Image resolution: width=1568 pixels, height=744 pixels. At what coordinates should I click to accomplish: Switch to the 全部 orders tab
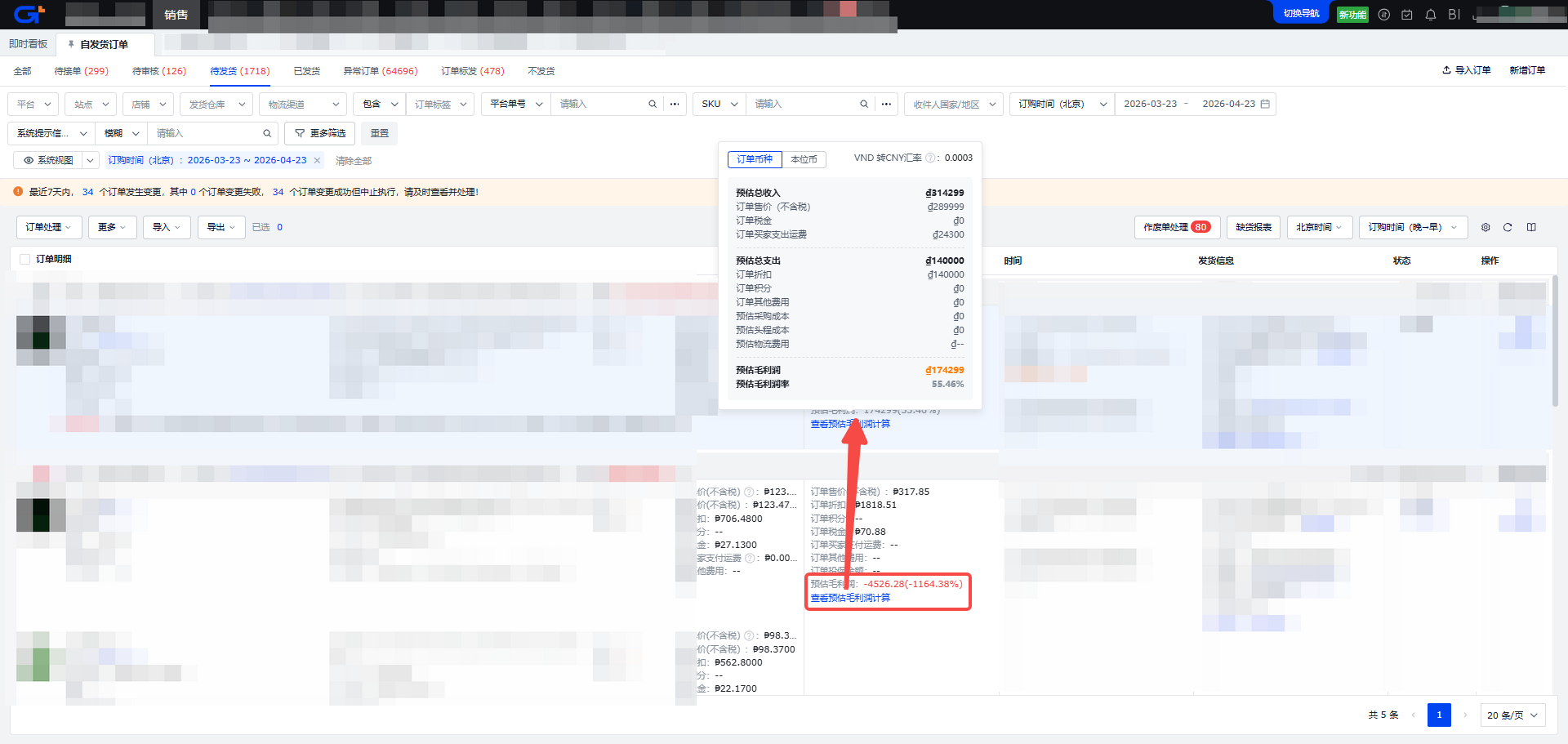[x=22, y=71]
